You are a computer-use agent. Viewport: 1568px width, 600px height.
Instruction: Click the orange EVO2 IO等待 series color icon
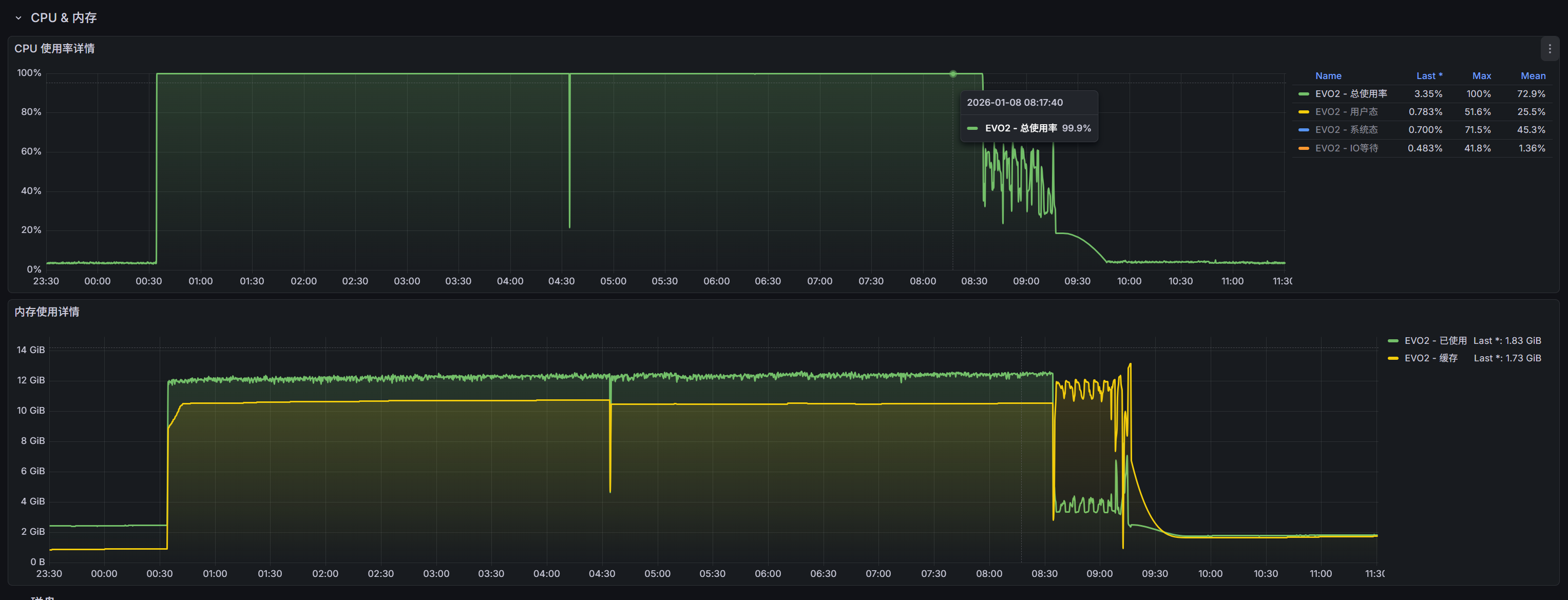click(1303, 148)
